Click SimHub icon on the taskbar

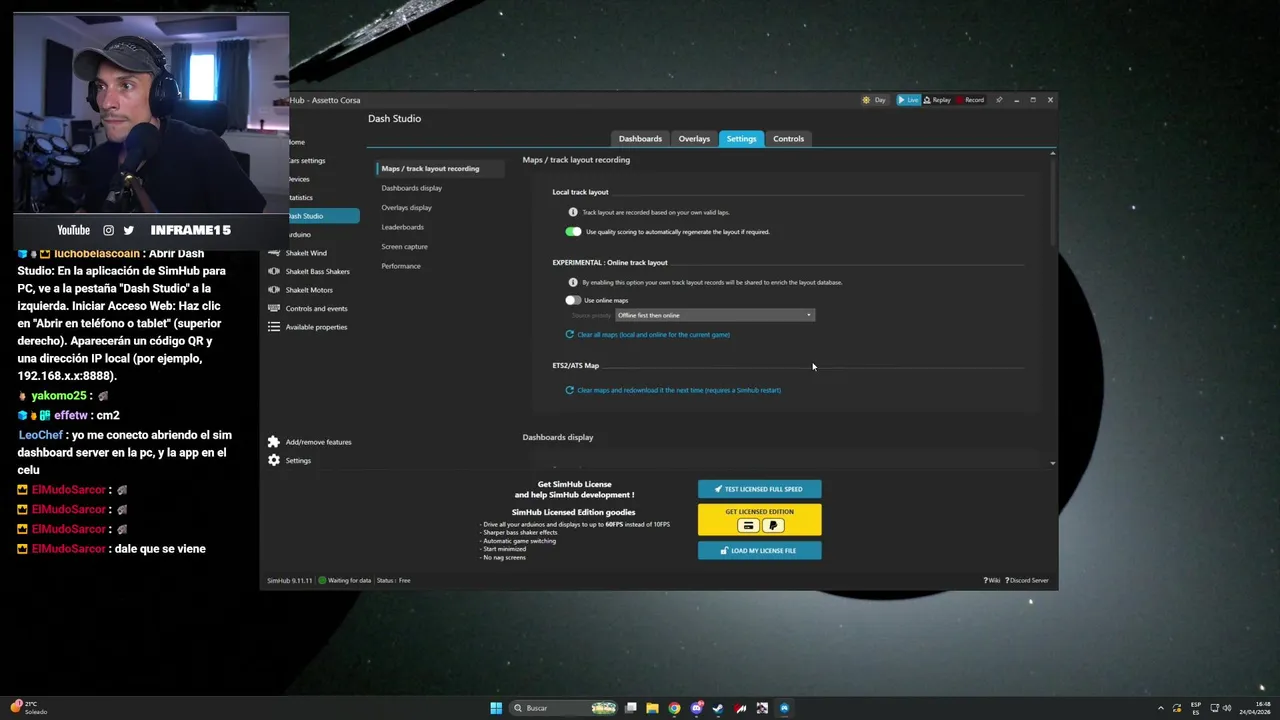(x=784, y=708)
